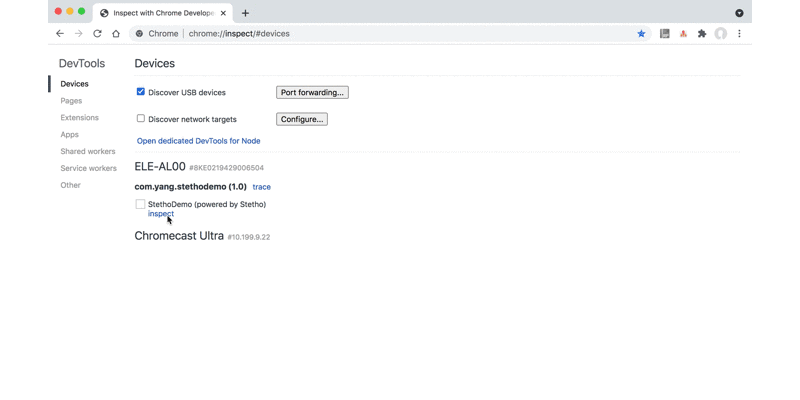Click the tab search down-arrow icon

739,13
